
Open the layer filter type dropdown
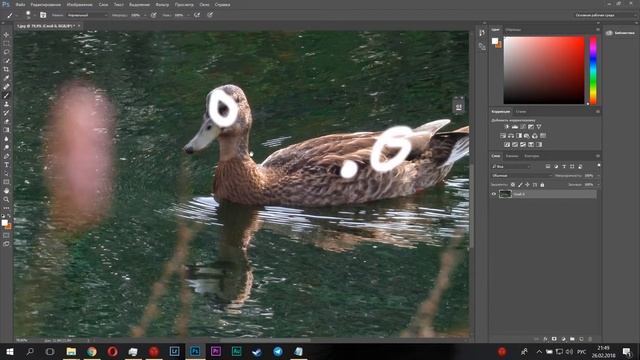[512, 167]
